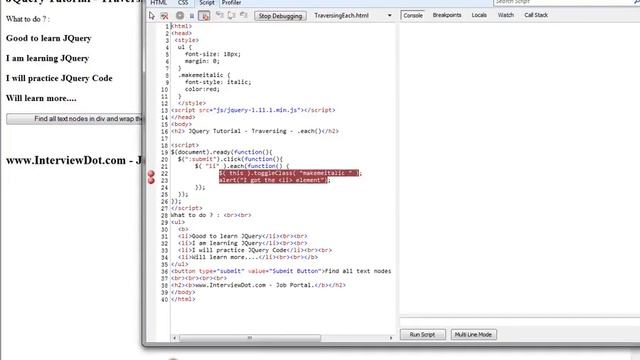
Task: Click the highlighted toggleClass code on line 22
Action: pyautogui.click(x=290, y=173)
